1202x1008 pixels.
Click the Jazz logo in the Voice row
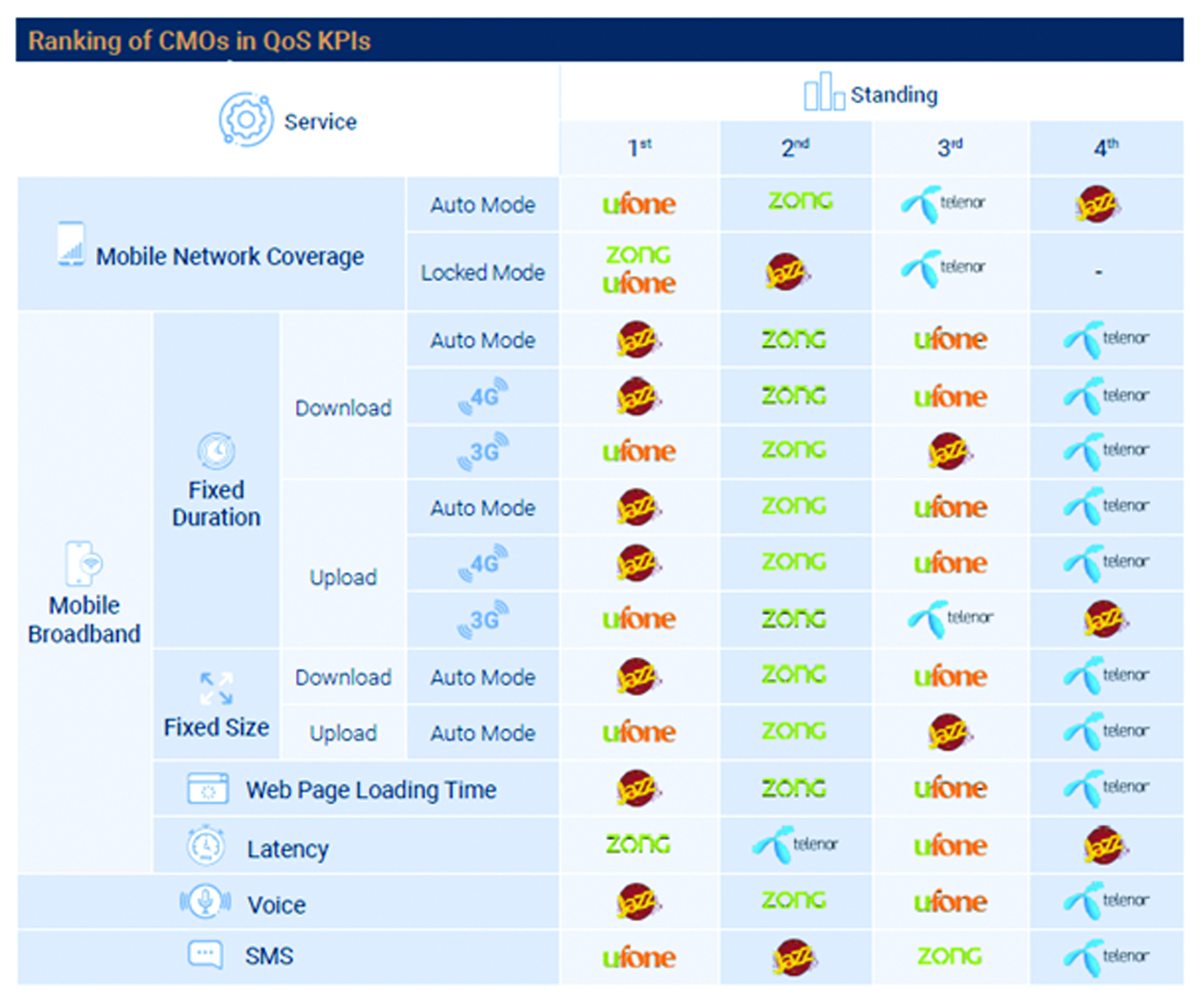[x=638, y=901]
